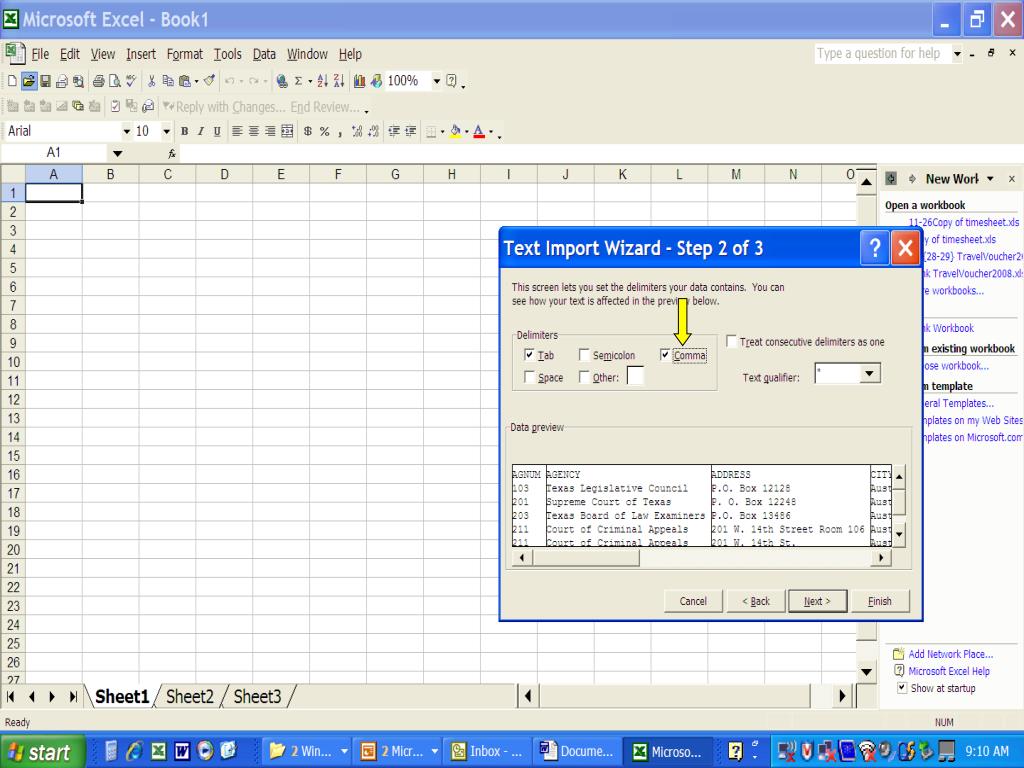Toggle Bold formatting button
1024x768 pixels.
tap(185, 131)
